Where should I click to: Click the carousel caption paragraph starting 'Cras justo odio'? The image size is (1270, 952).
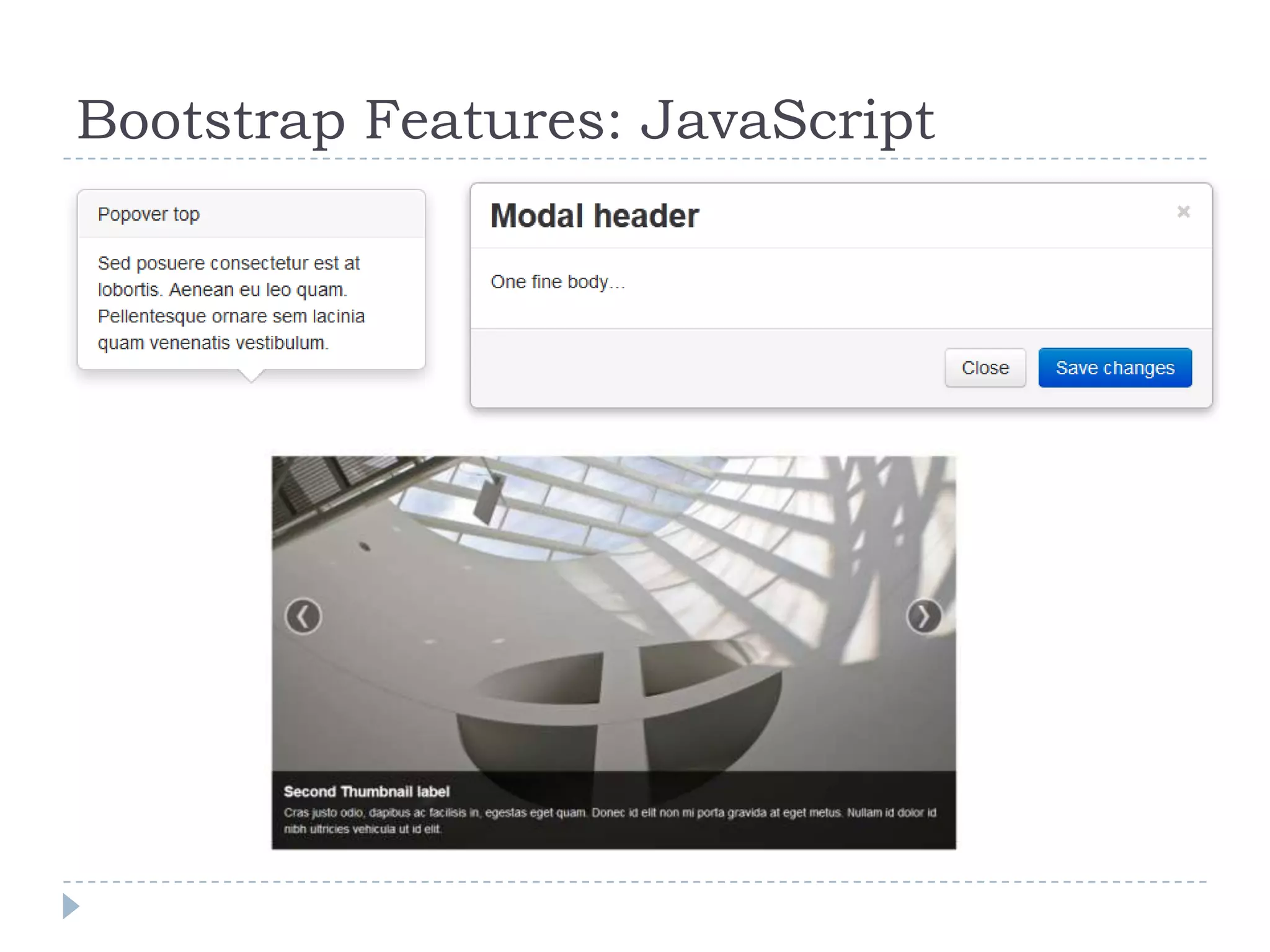tap(610, 821)
